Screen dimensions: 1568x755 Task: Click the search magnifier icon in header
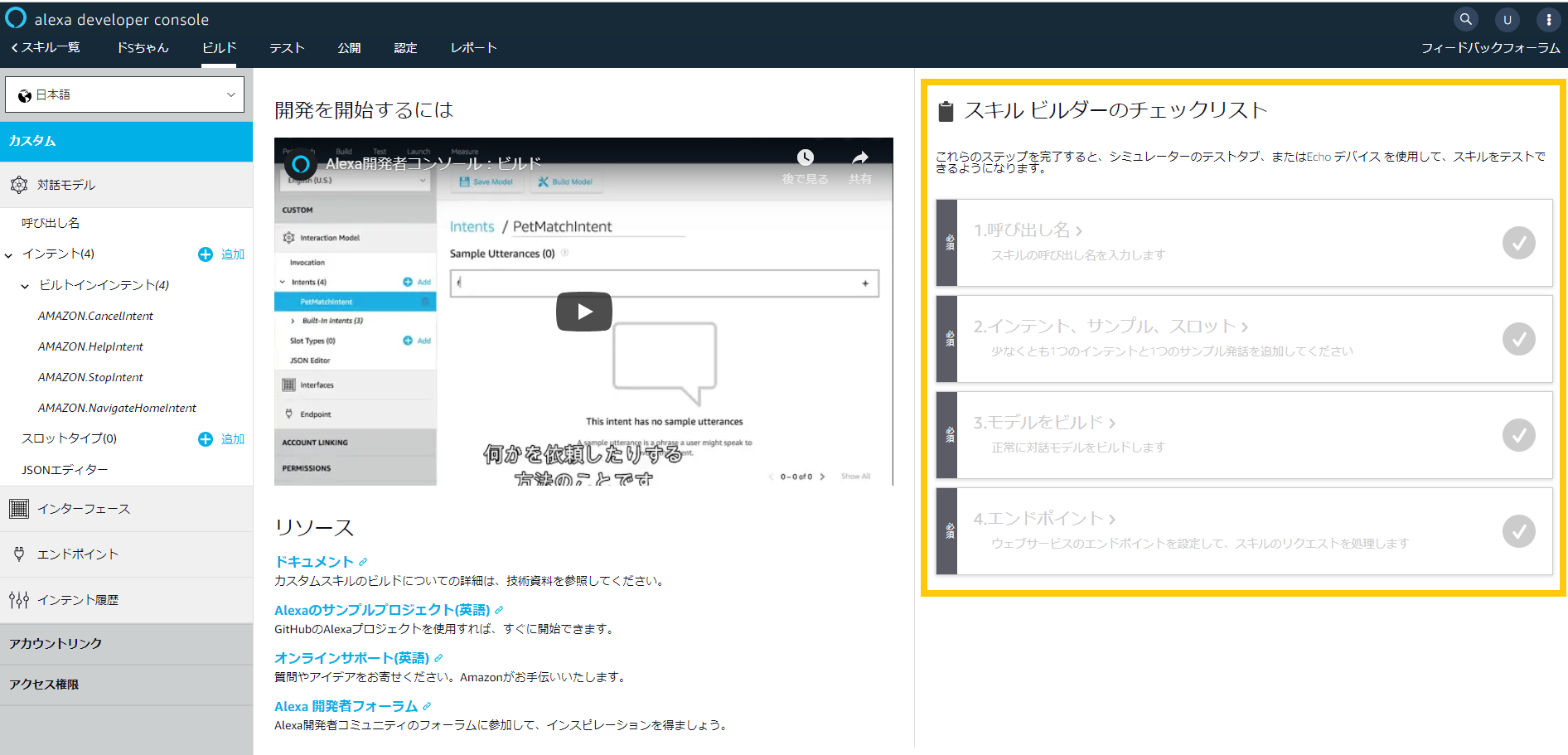pos(1466,19)
